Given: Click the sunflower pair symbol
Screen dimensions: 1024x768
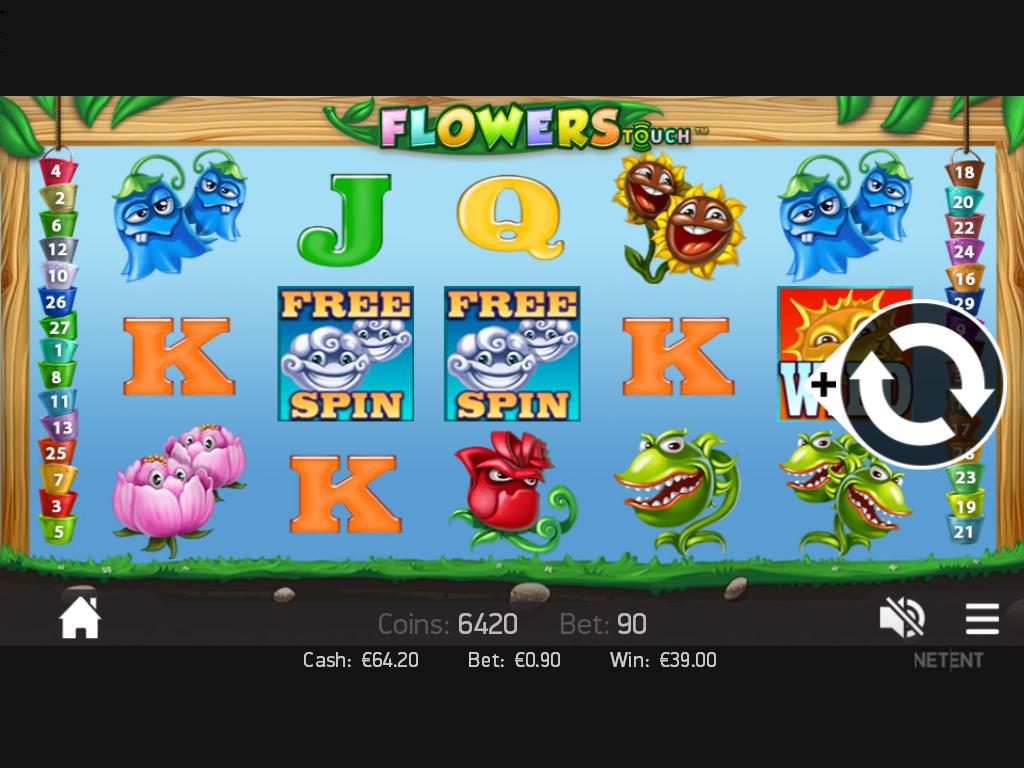Looking at the screenshot, I should pos(678,217).
